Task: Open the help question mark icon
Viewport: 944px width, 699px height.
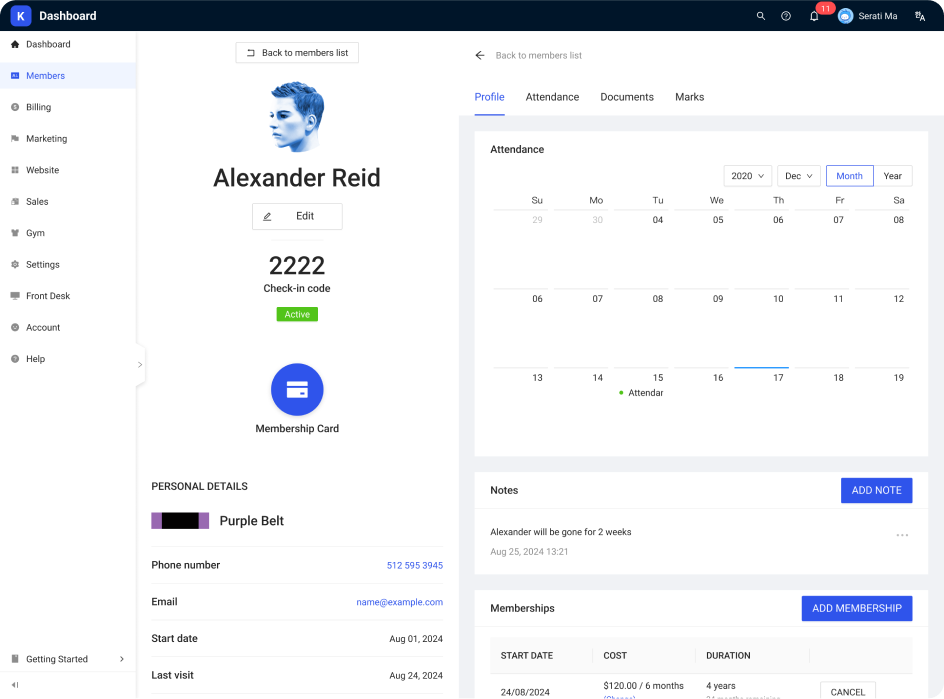Action: [x=786, y=16]
